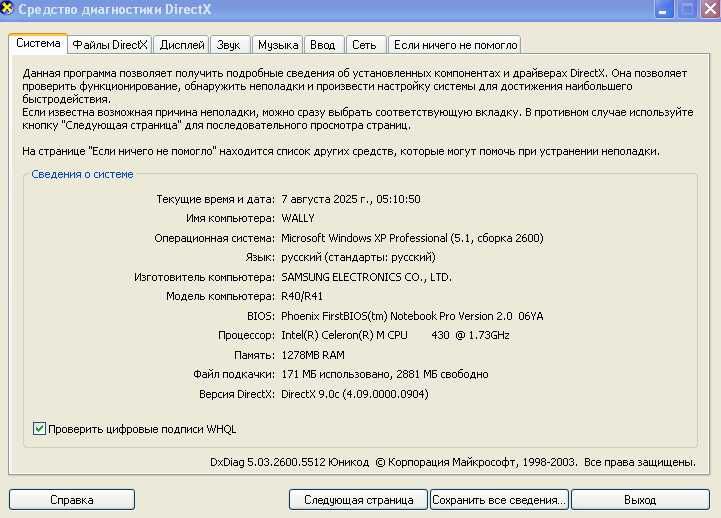Click the Следующая страница button
This screenshot has width=721, height=518.
tap(359, 500)
